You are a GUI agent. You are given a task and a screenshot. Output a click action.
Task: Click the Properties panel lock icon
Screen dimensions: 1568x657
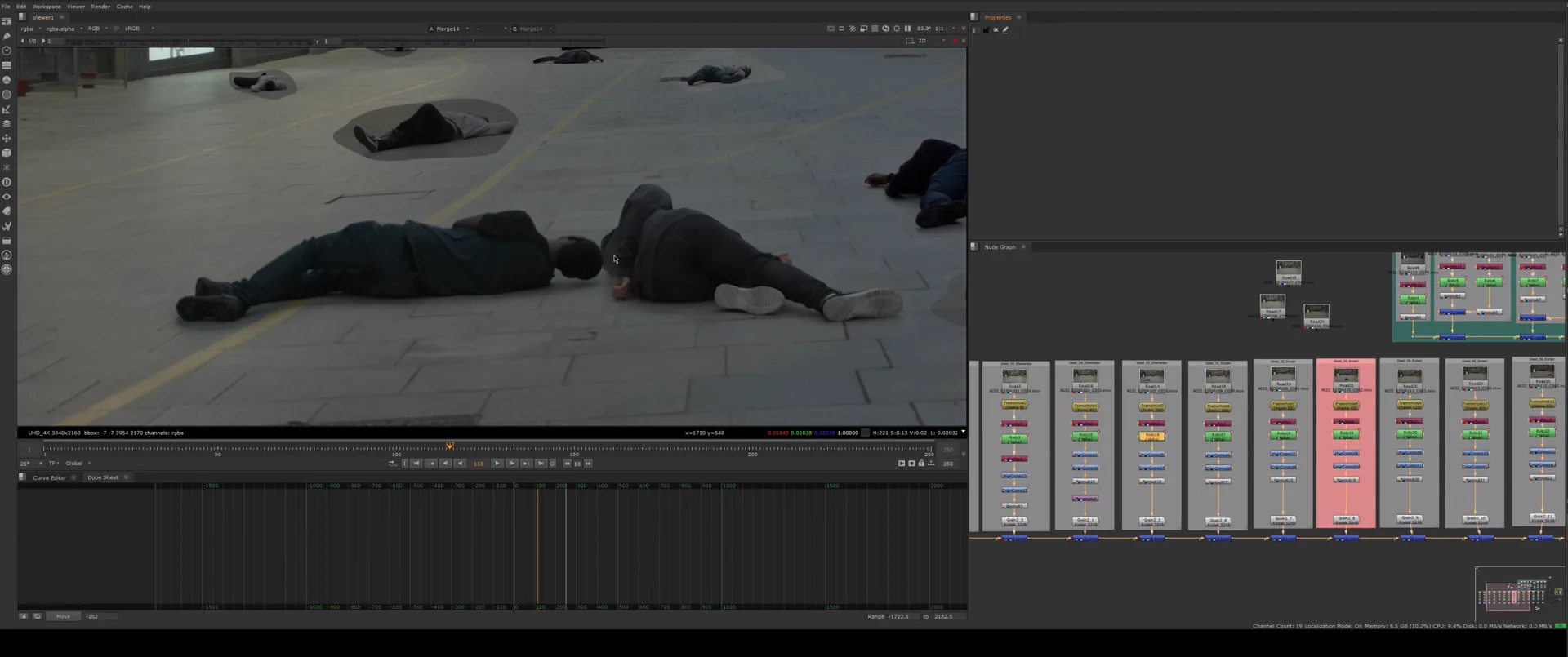click(x=986, y=30)
